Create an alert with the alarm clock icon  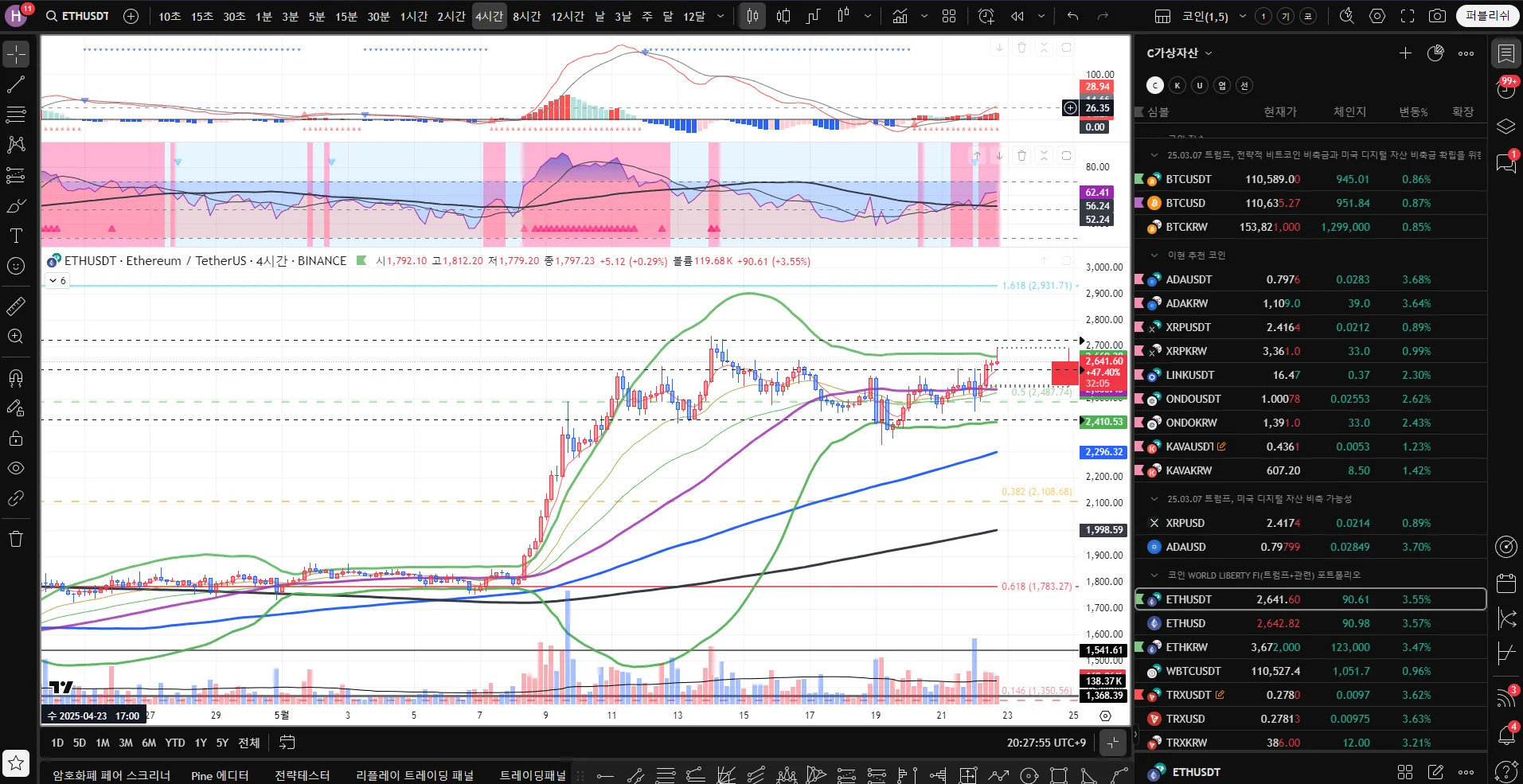pyautogui.click(x=986, y=16)
